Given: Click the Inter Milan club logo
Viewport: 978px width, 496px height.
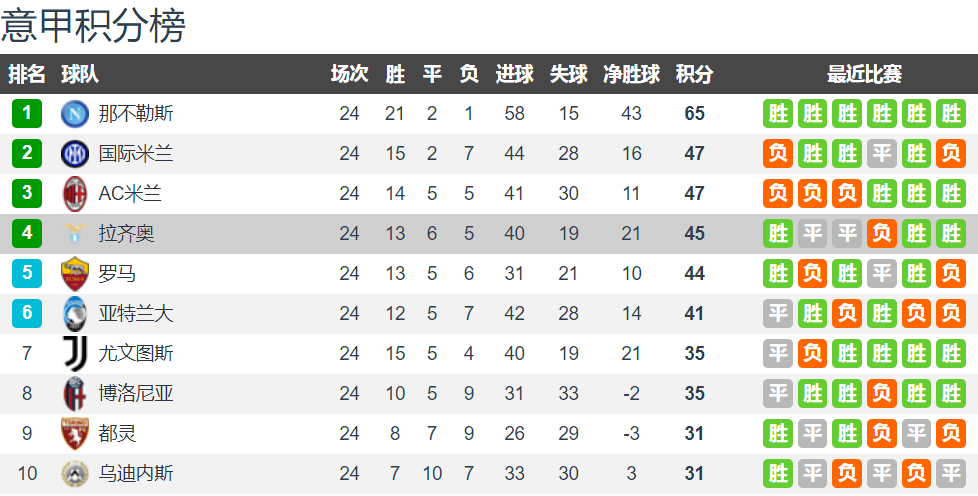Looking at the screenshot, I should point(75,153).
